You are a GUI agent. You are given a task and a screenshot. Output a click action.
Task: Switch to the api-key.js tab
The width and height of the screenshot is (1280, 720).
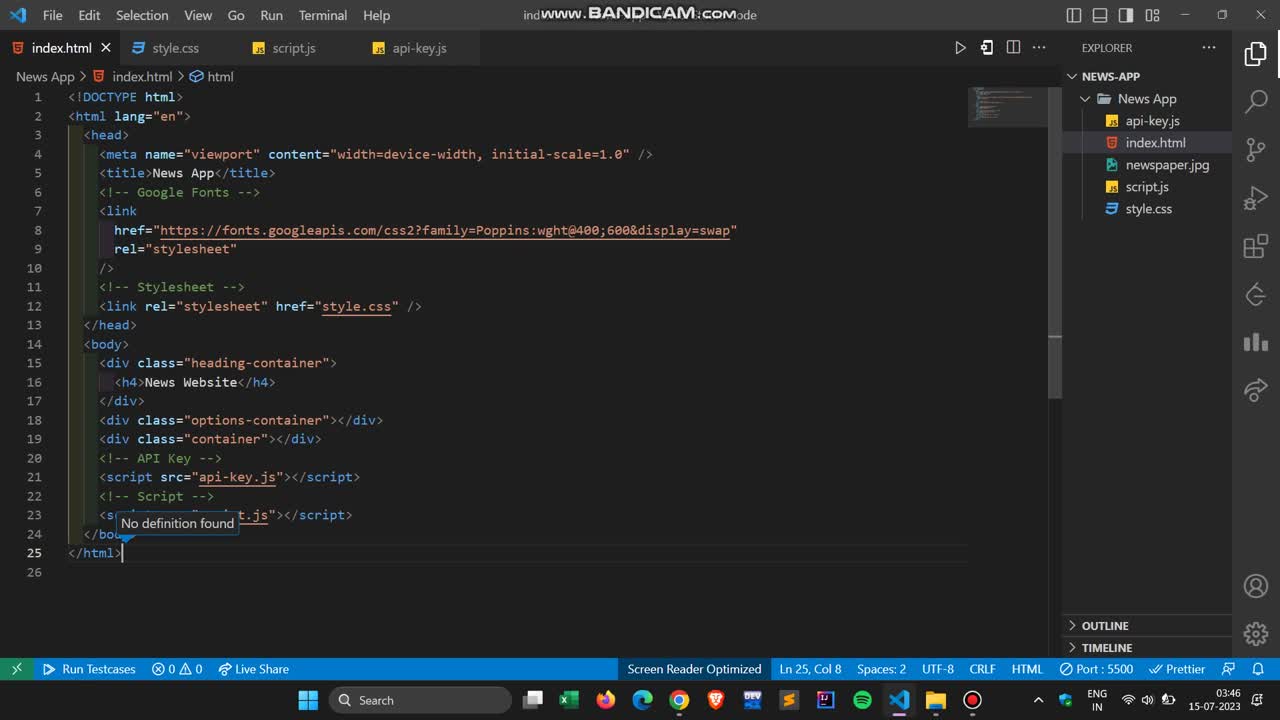coord(419,48)
